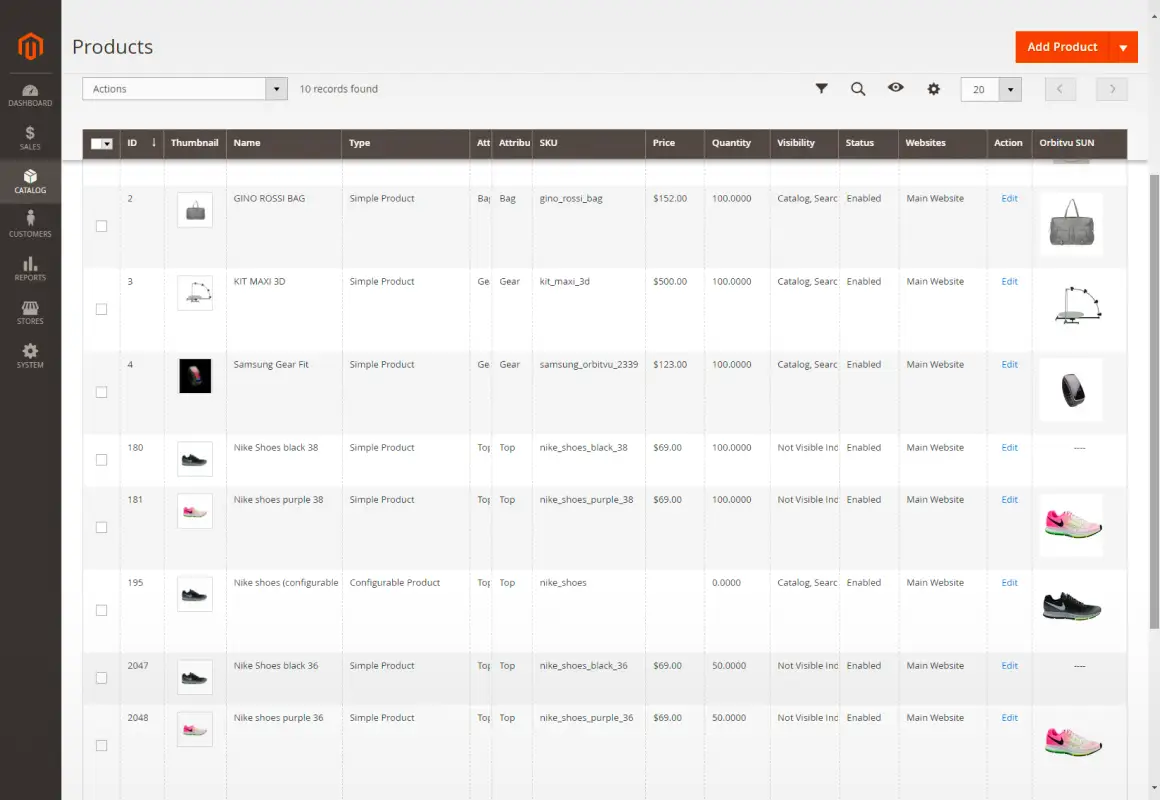Open the keyword search field
1160x800 pixels.
(858, 89)
